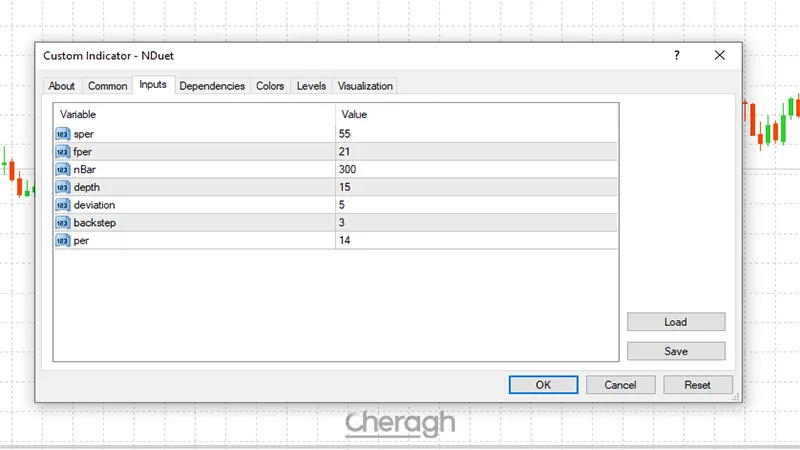
Task: Go to the Dependencies tab
Action: (x=212, y=86)
